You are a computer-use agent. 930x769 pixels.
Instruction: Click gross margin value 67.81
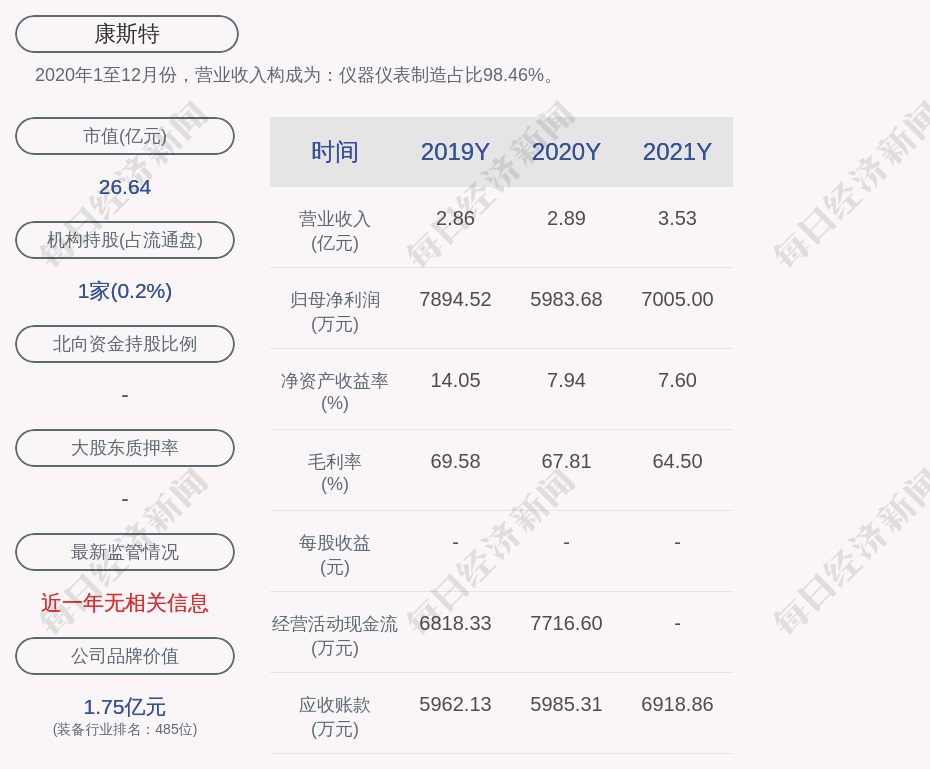point(566,461)
